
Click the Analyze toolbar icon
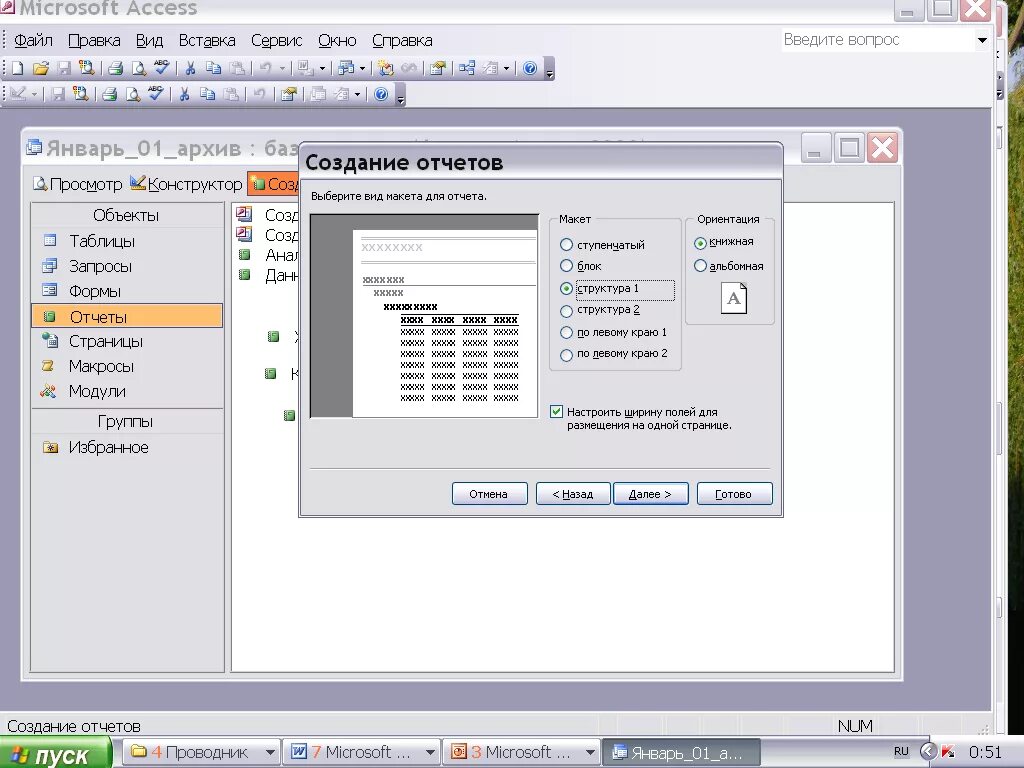(345, 68)
